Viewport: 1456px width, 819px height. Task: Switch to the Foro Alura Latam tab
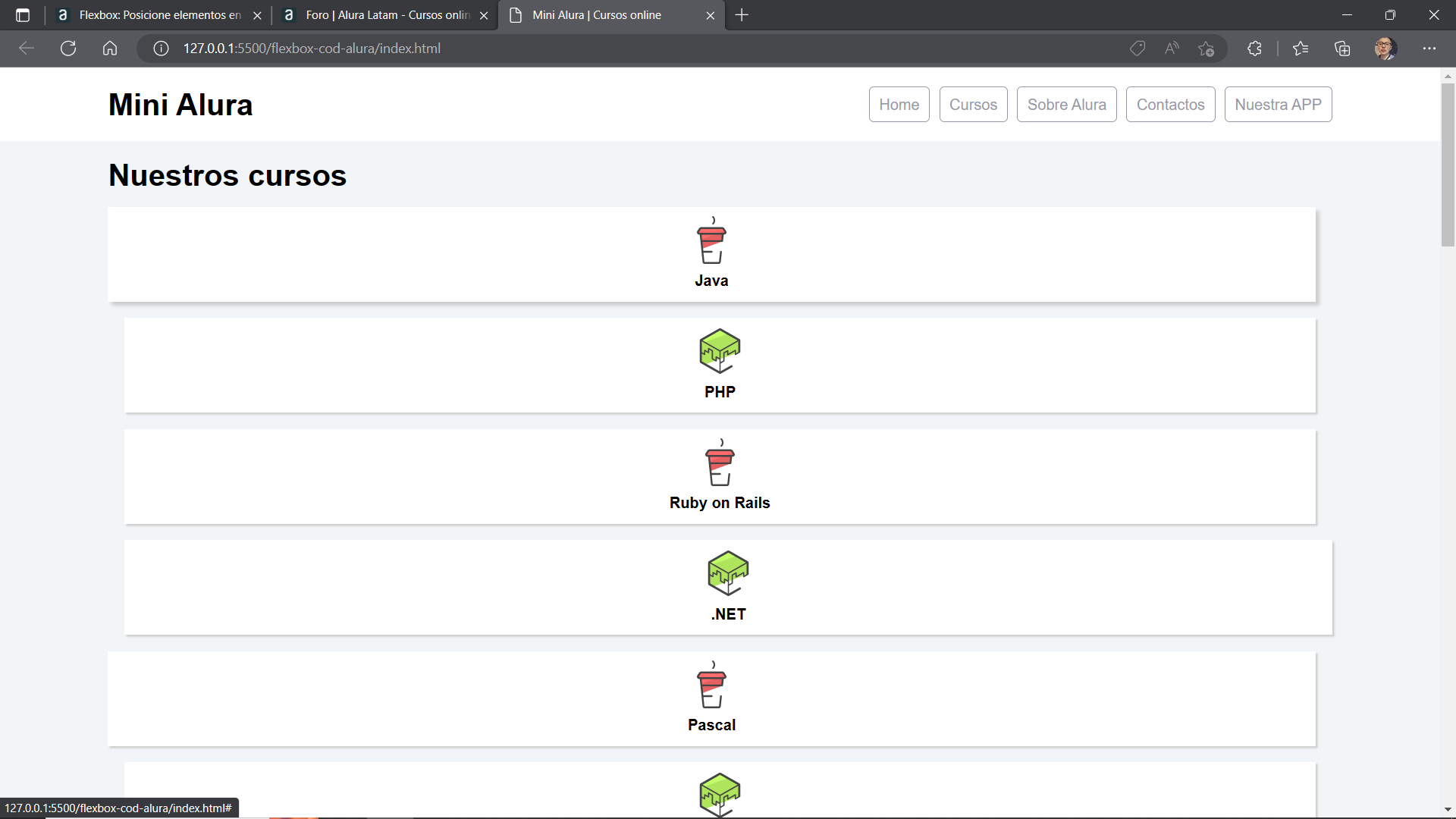tap(387, 15)
